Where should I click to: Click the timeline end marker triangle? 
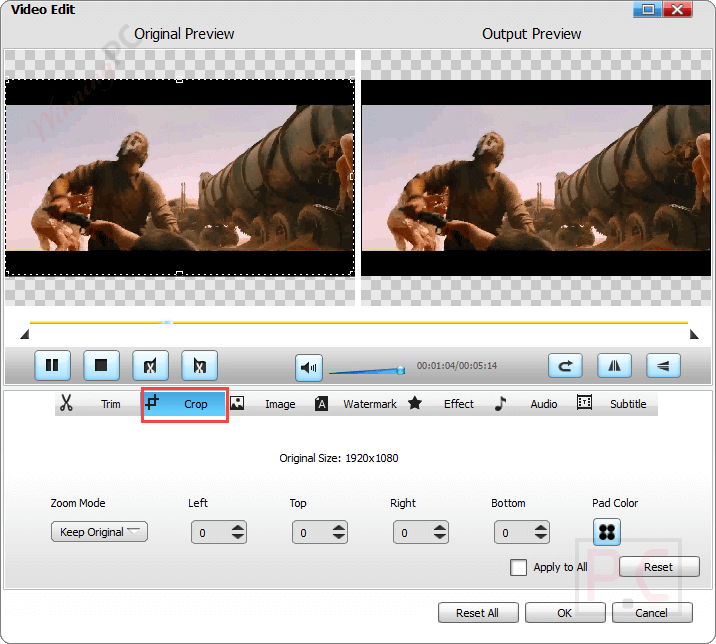point(694,335)
